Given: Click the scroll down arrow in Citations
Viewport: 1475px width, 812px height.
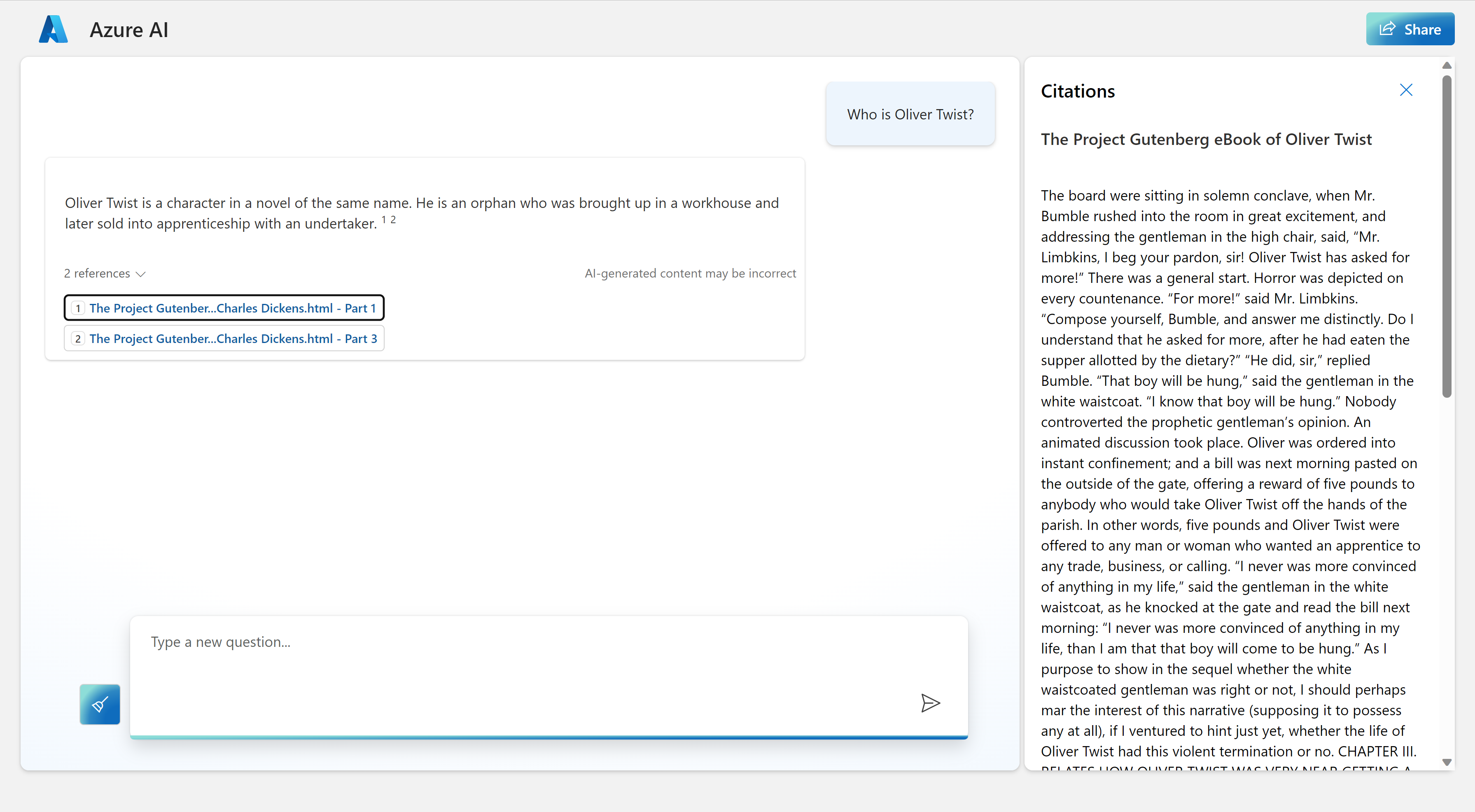Looking at the screenshot, I should tap(1446, 762).
